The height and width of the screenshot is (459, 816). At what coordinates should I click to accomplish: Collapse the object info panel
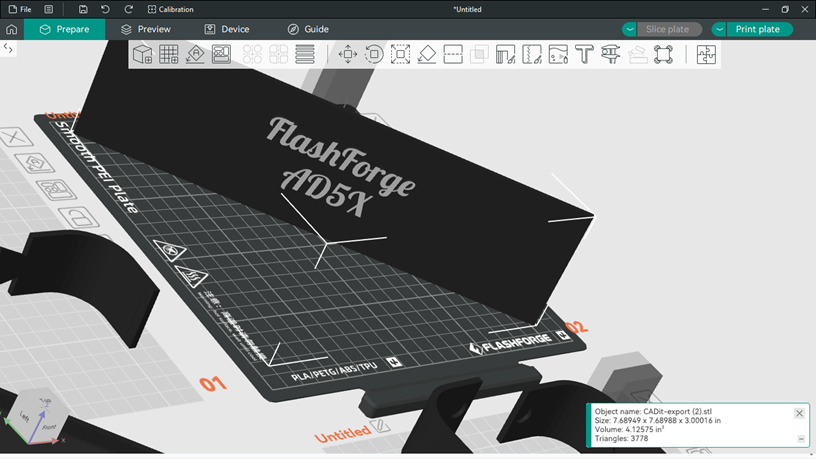800,439
